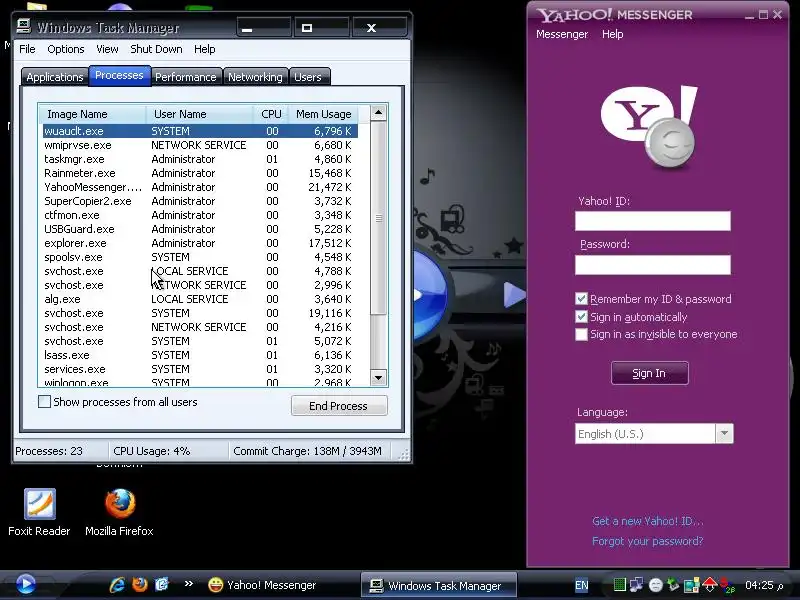This screenshot has height=600, width=800.
Task: Select the services.exe process
Action: tap(200, 369)
